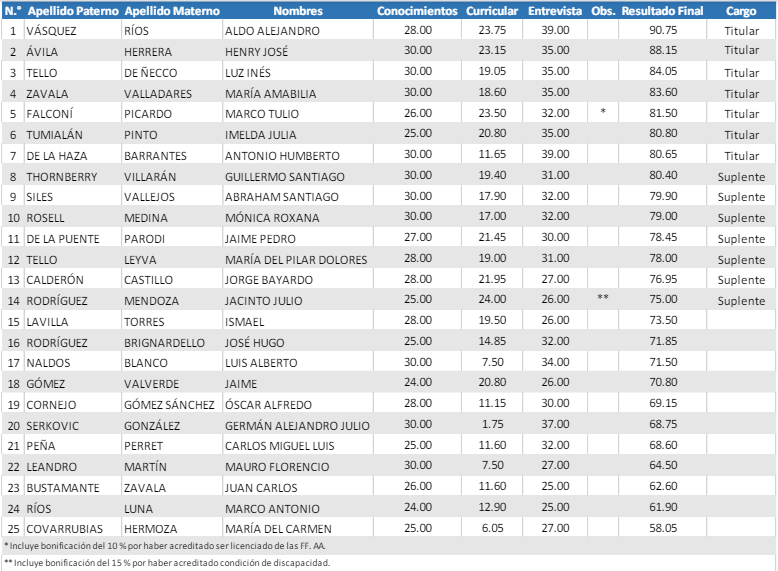Click final result value 58.05
778x571 pixels.
663,528
